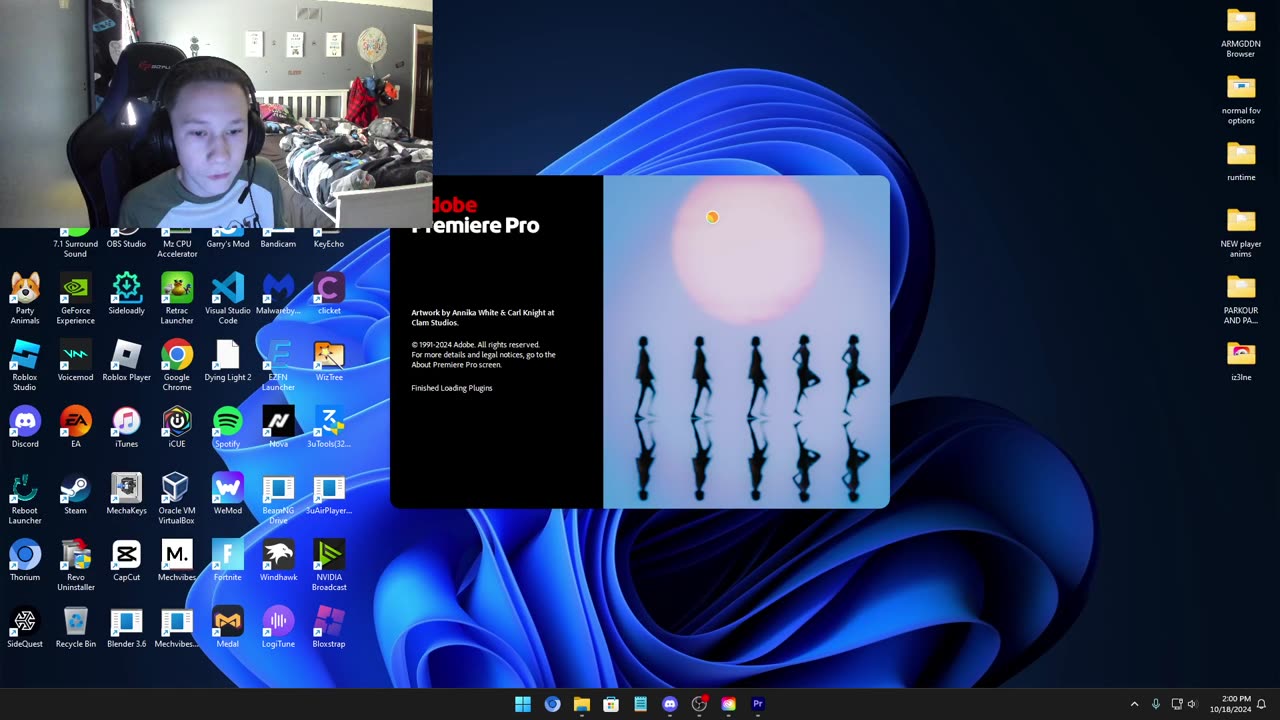The height and width of the screenshot is (720, 1280).
Task: Select the Mechvibes icon beside CapCut
Action: pos(177,560)
